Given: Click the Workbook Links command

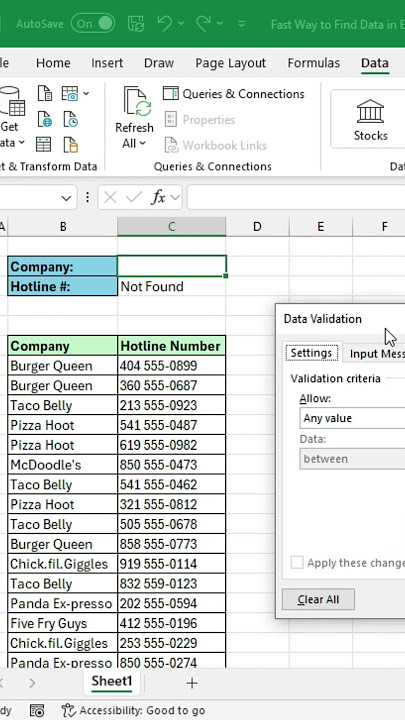Looking at the screenshot, I should pyautogui.click(x=215, y=146).
